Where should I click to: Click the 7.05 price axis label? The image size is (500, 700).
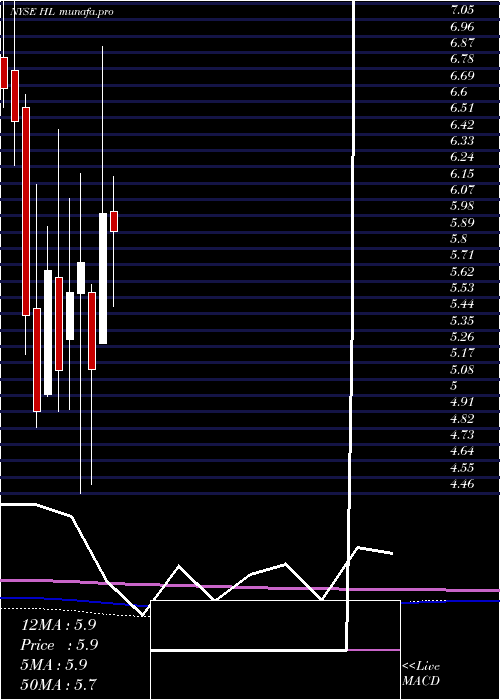pyautogui.click(x=462, y=10)
